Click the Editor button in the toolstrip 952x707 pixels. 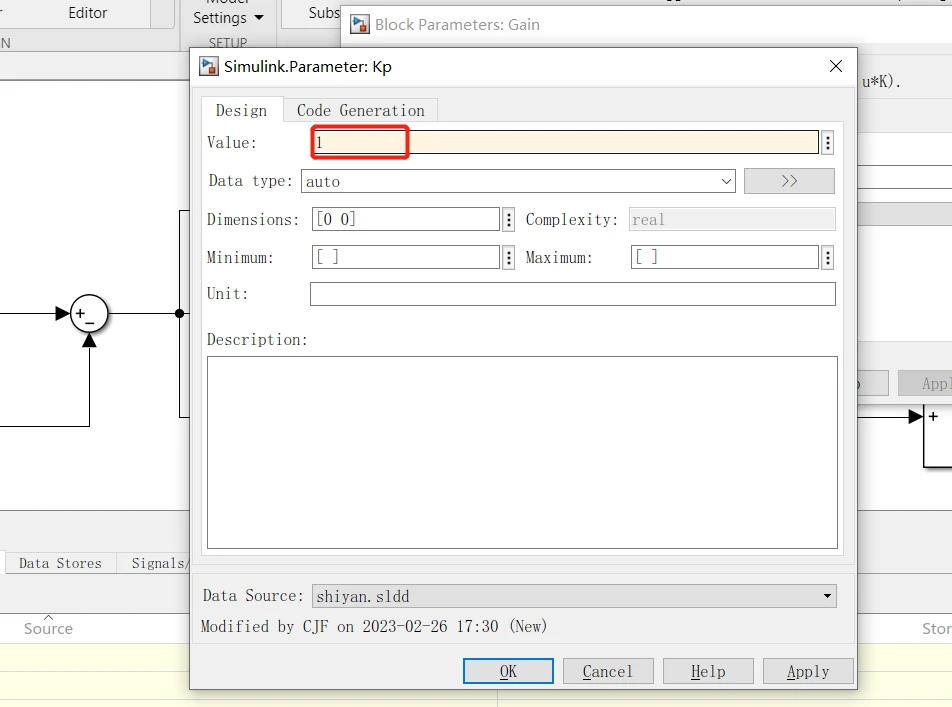pos(87,13)
